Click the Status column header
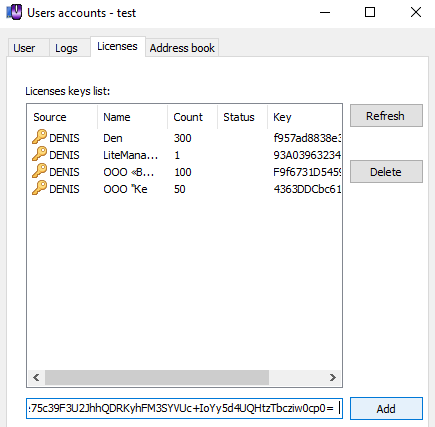This screenshot has height=427, width=435. coord(242,117)
